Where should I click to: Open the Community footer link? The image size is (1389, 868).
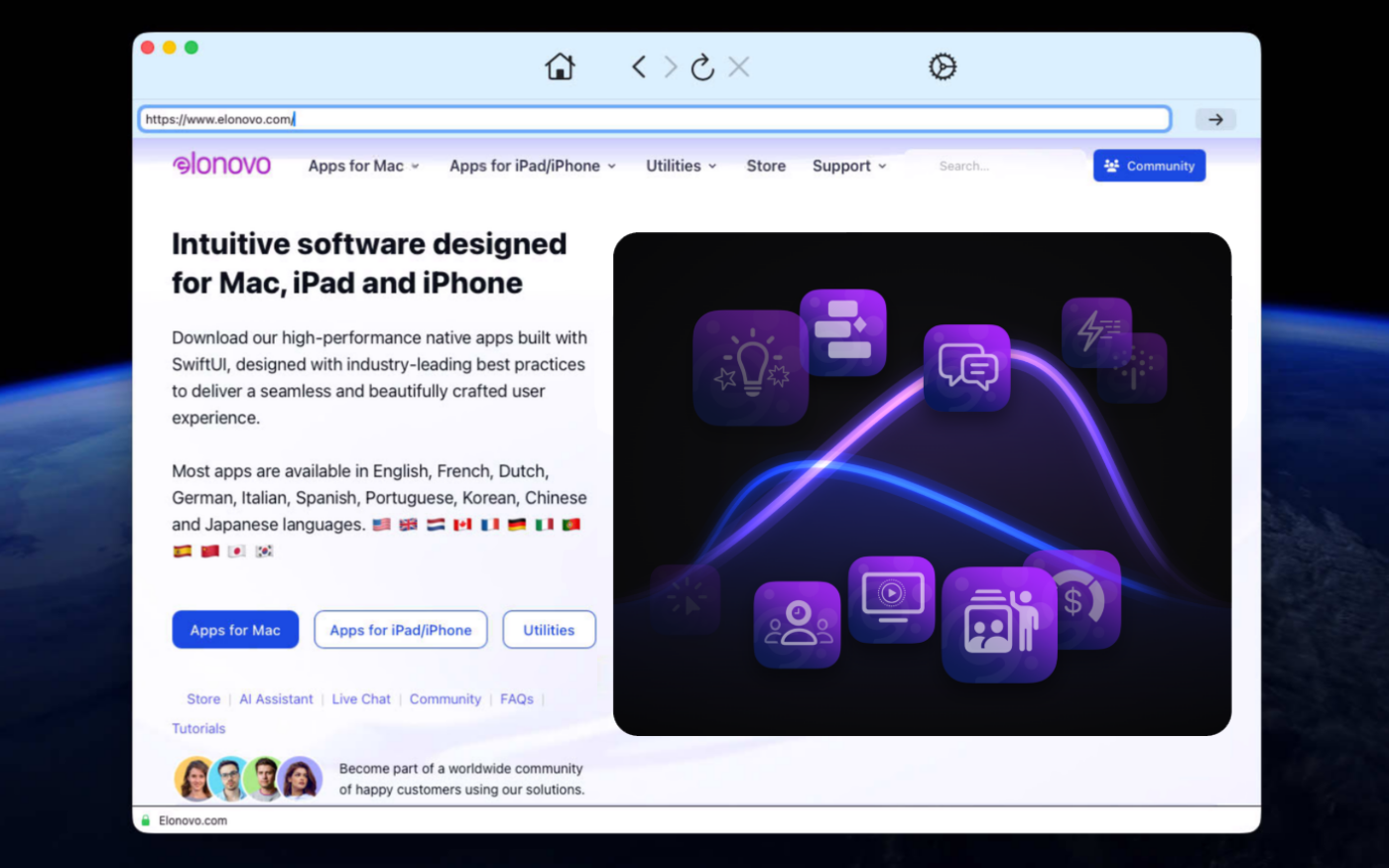pos(445,699)
